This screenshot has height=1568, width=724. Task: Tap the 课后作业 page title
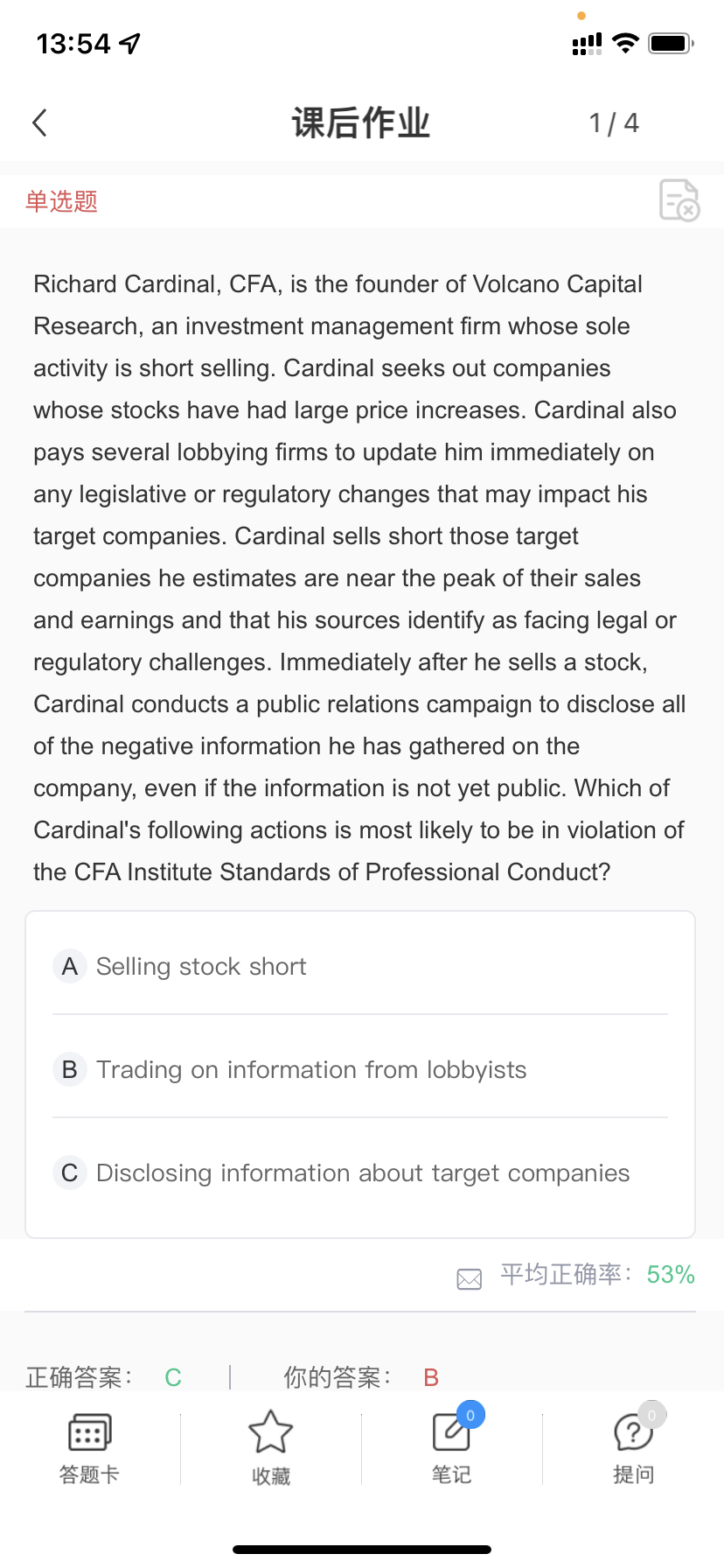click(x=361, y=123)
